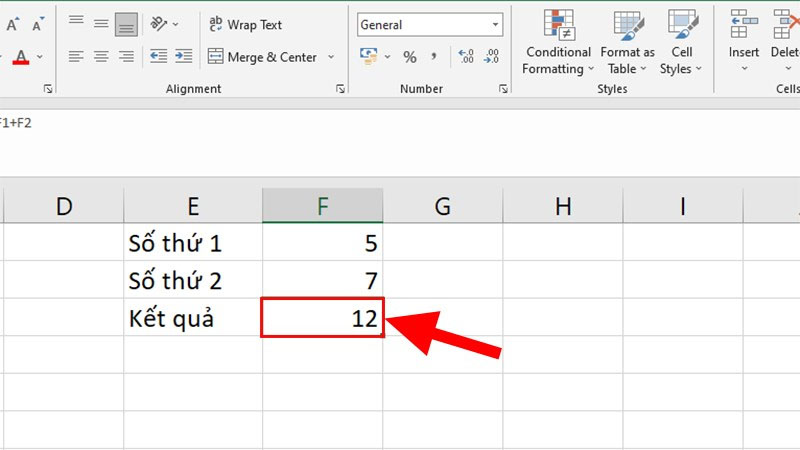This screenshot has width=800, height=450.
Task: Open the Conditional Formatting menu
Action: (x=558, y=43)
